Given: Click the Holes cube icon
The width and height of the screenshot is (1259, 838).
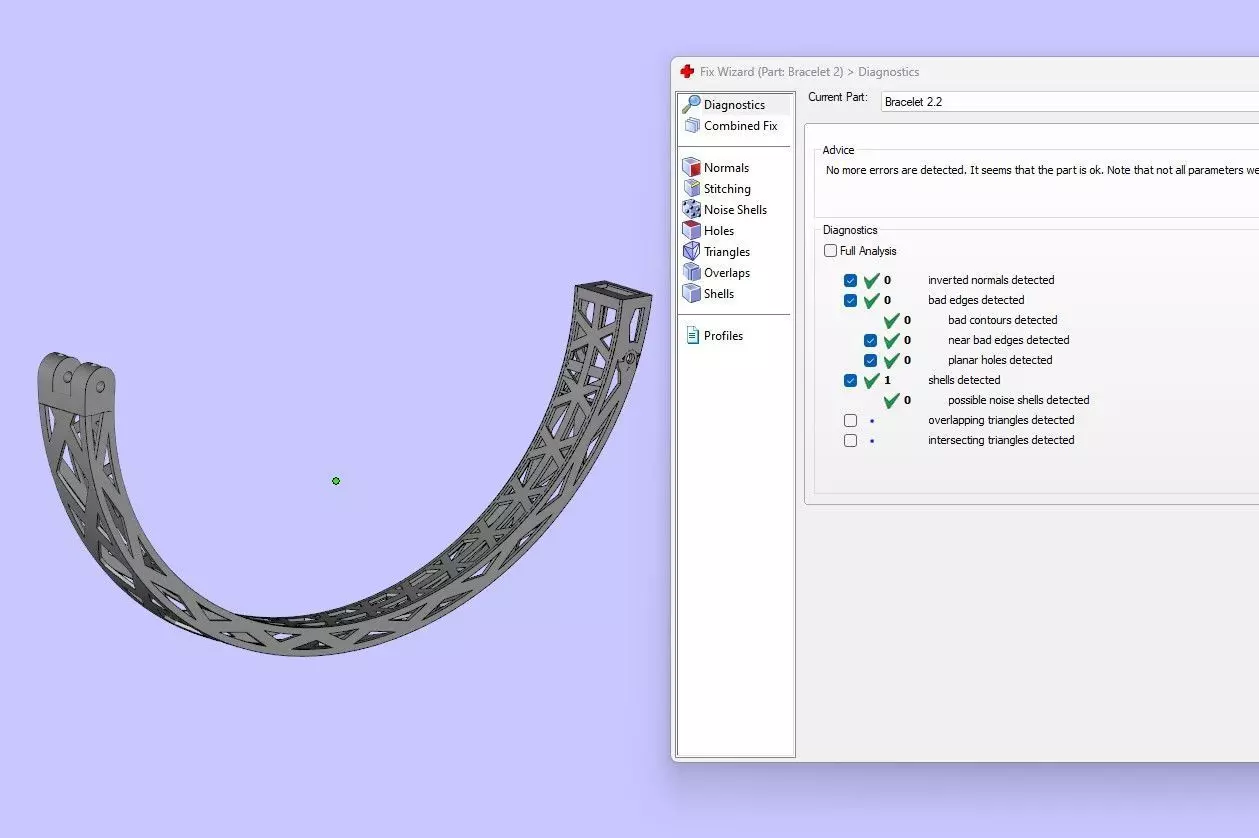Looking at the screenshot, I should click(x=691, y=230).
